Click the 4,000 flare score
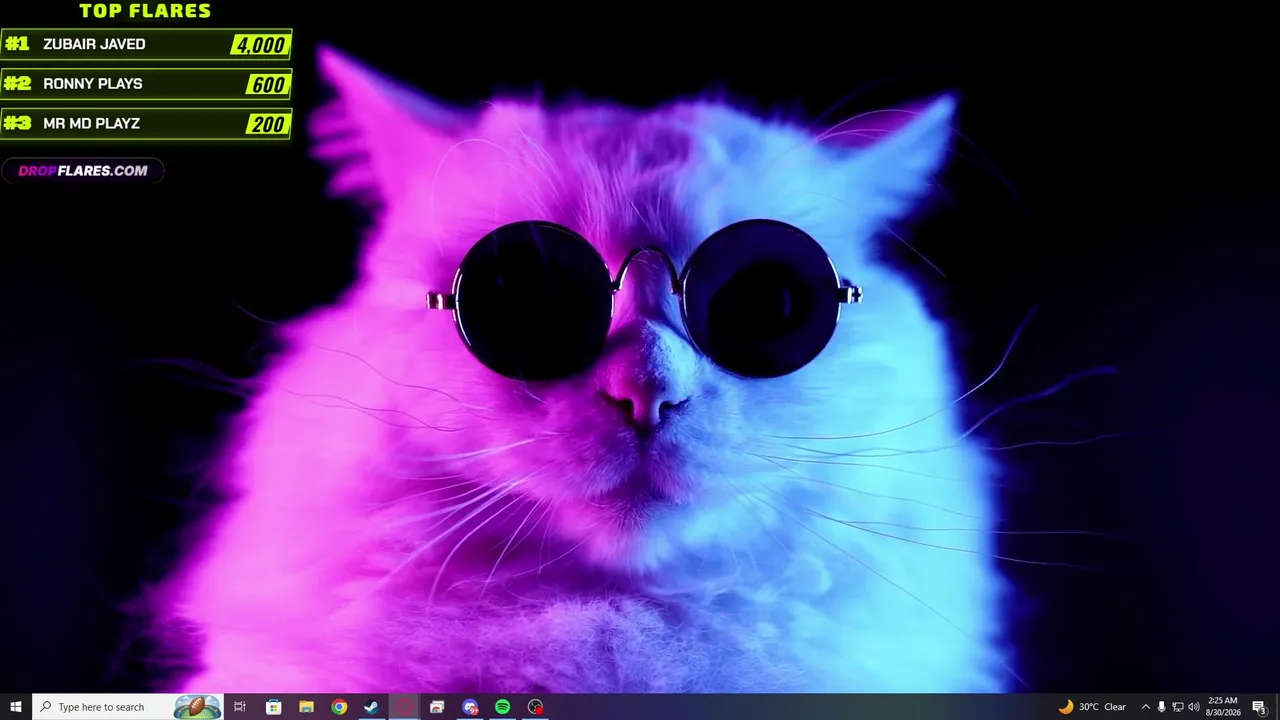 coord(260,45)
